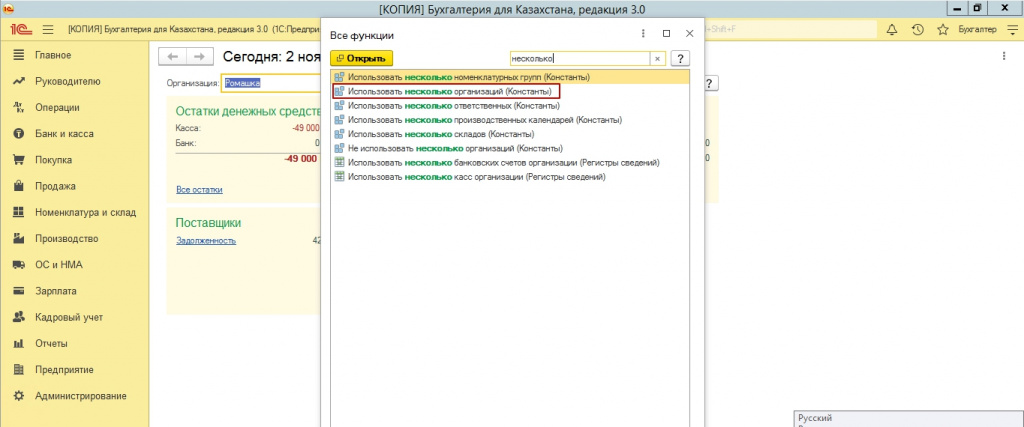Image resolution: width=1024 pixels, height=427 pixels.
Task: Select Не использовать несколько организаций
Action: pyautogui.click(x=510, y=149)
